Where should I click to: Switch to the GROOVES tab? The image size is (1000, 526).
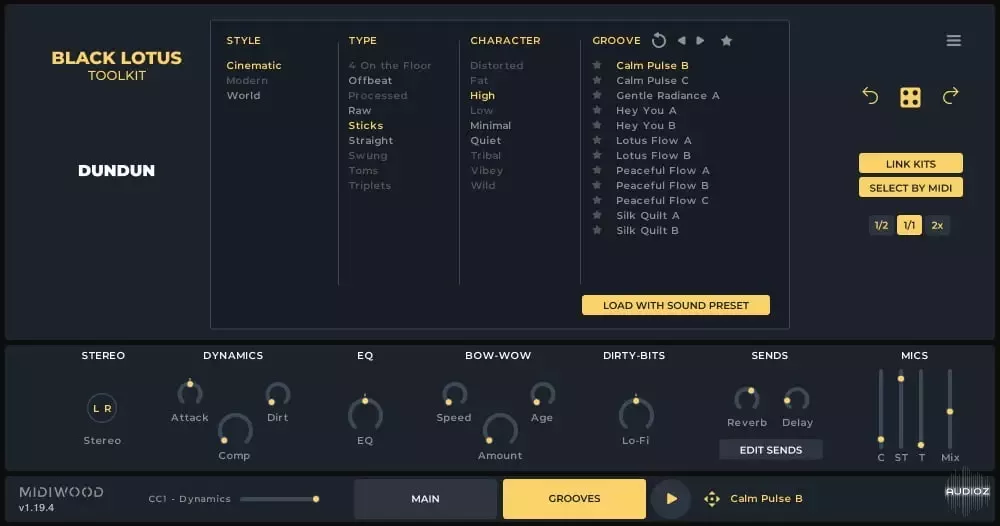tap(574, 498)
